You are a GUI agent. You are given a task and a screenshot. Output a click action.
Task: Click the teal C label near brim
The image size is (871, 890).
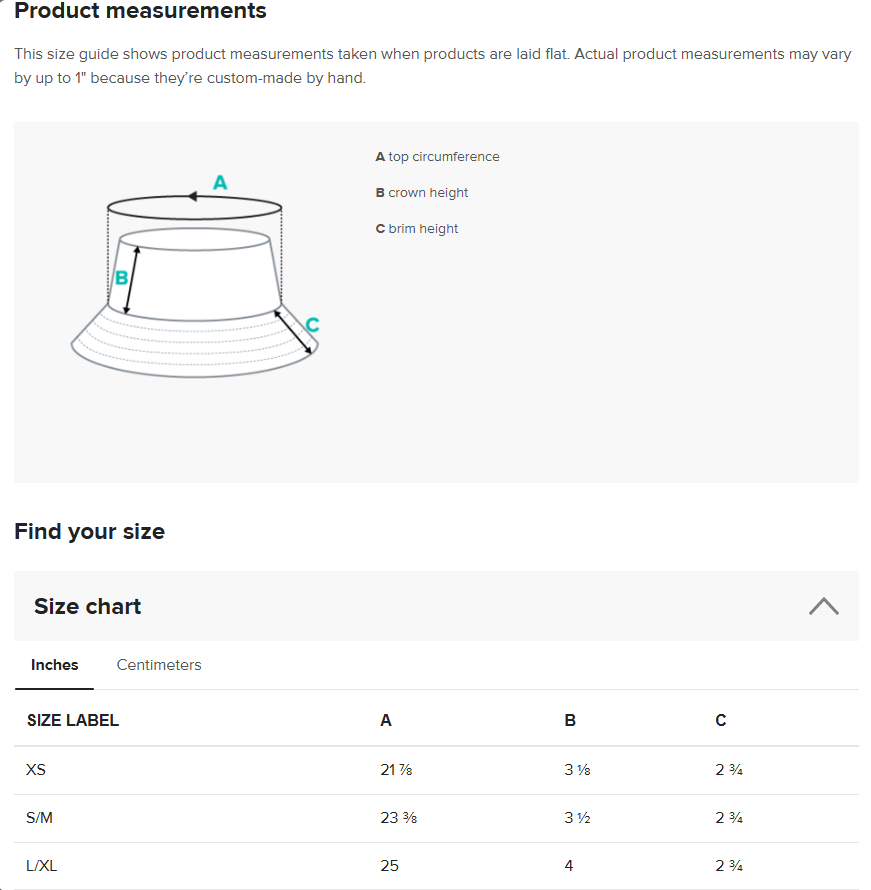click(x=312, y=325)
